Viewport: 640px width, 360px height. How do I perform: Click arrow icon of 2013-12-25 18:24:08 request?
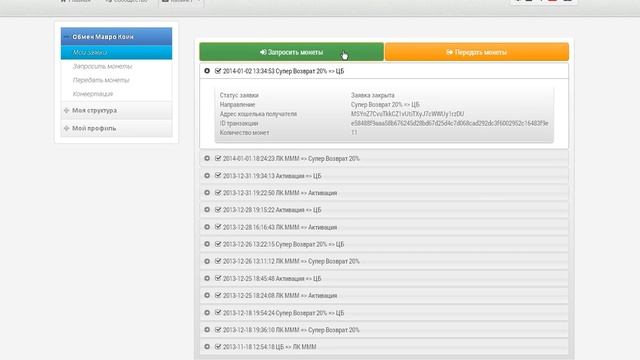pos(207,296)
